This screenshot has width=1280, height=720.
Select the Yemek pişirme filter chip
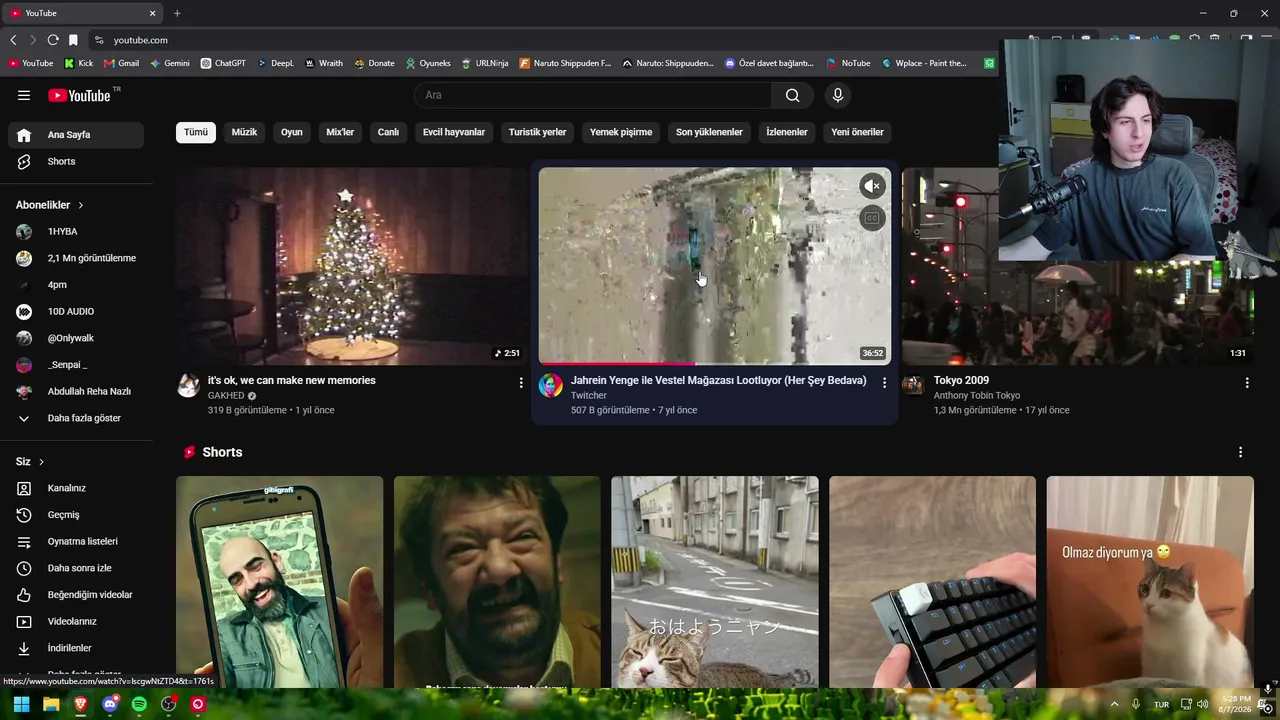(621, 132)
